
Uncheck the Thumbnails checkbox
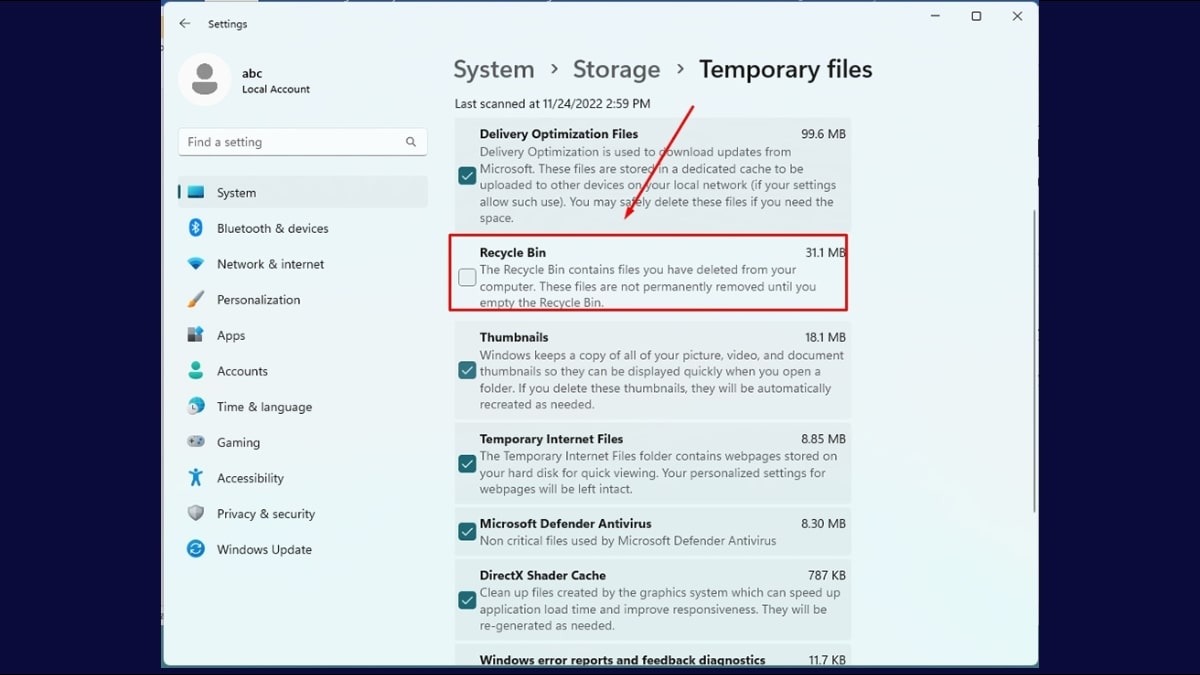(467, 371)
